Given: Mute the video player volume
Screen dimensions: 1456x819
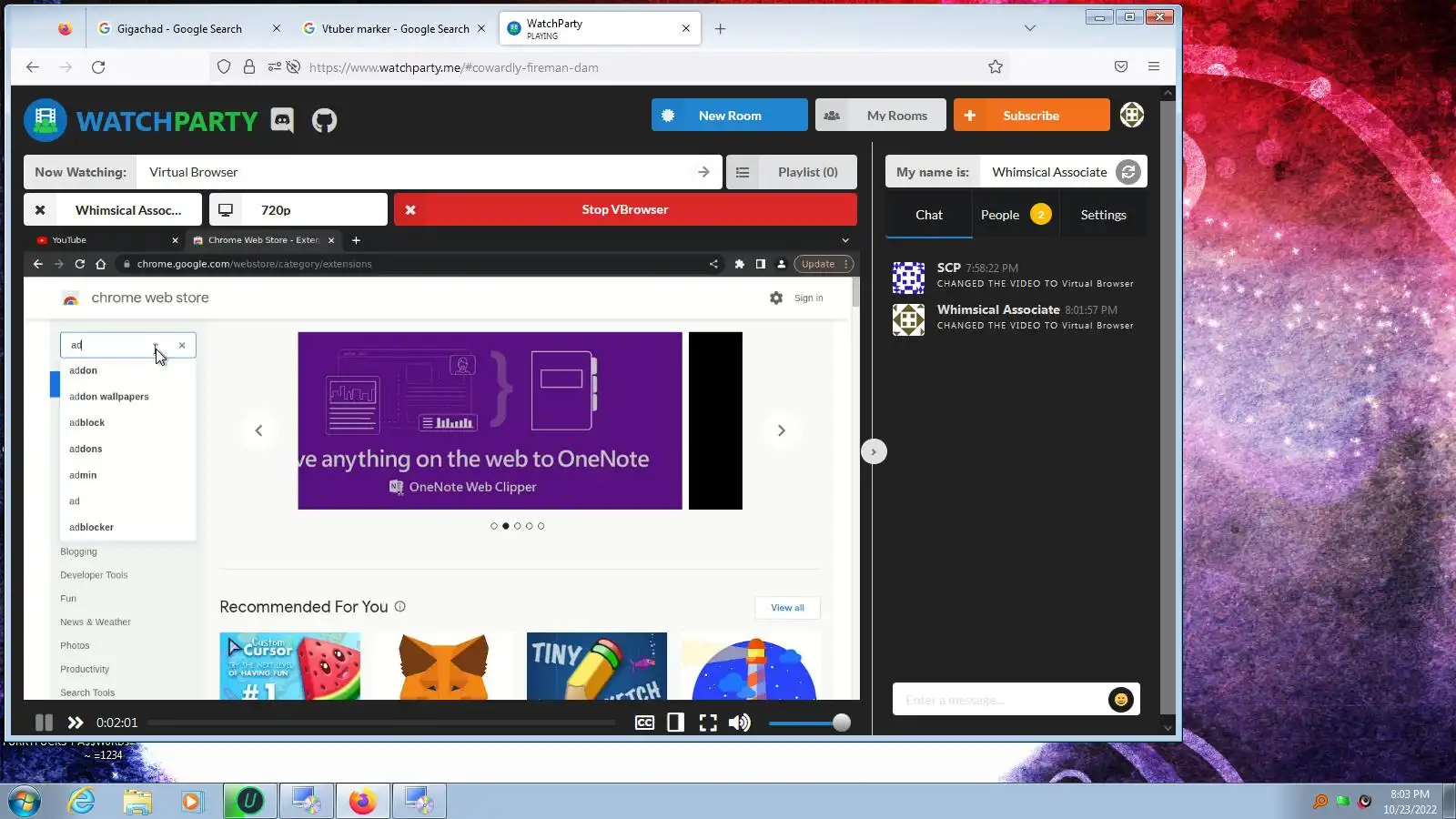Looking at the screenshot, I should [740, 723].
